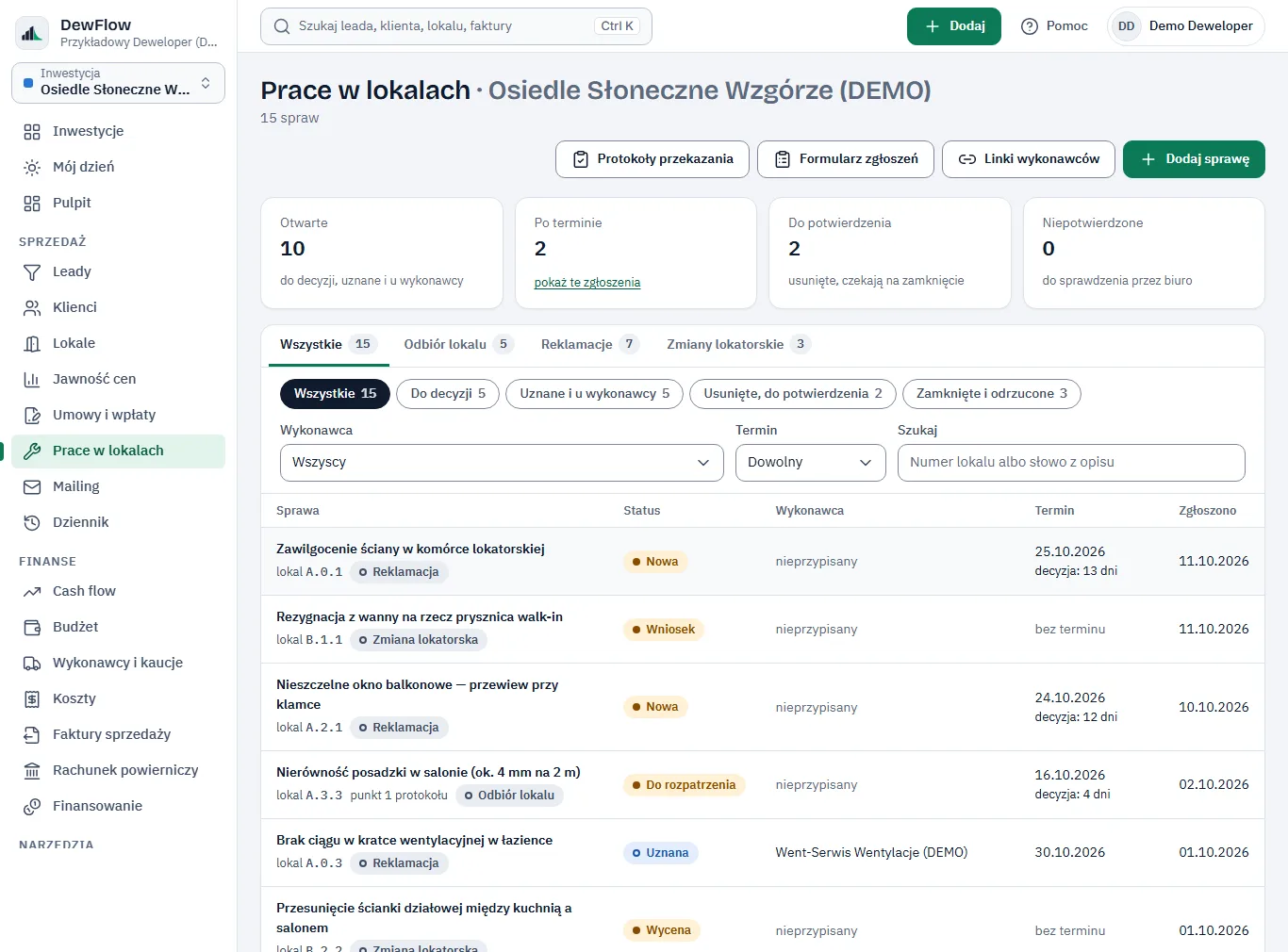1288x952 pixels.
Task: Filter by Do decyzji status chip
Action: click(448, 394)
